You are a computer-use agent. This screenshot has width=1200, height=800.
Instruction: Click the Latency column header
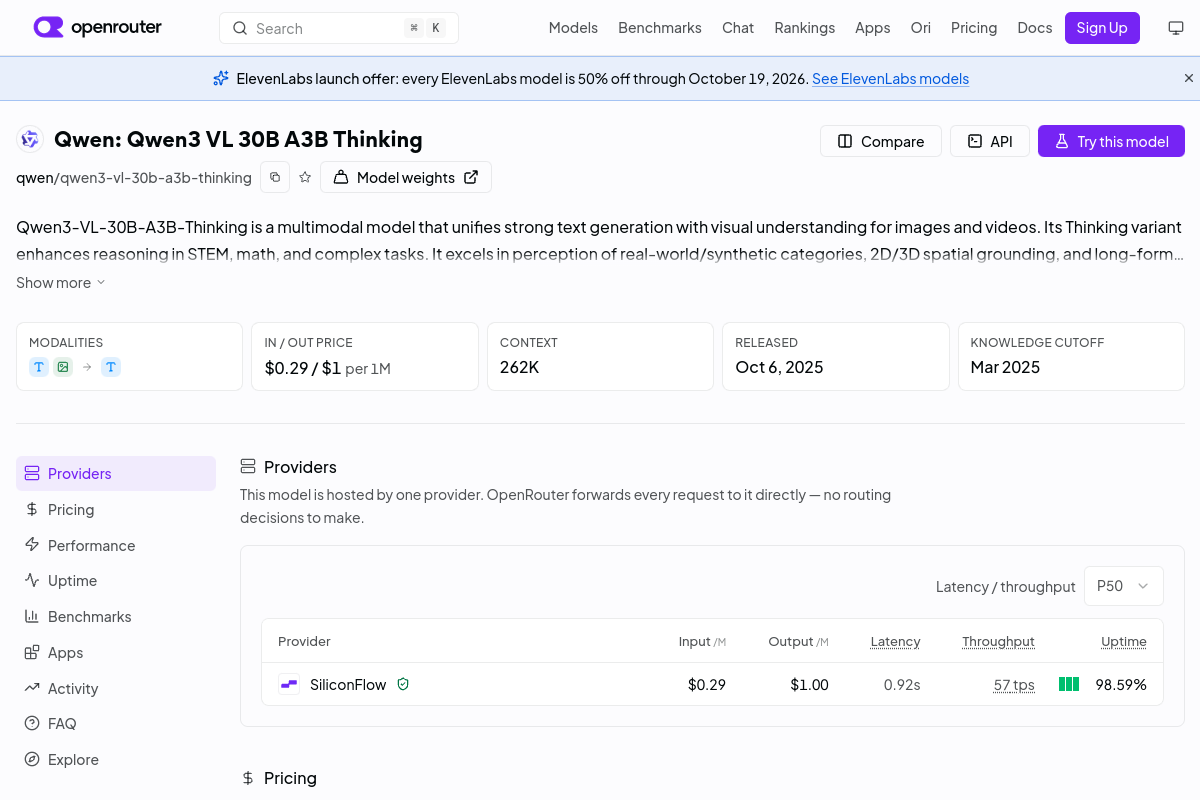[x=895, y=641]
